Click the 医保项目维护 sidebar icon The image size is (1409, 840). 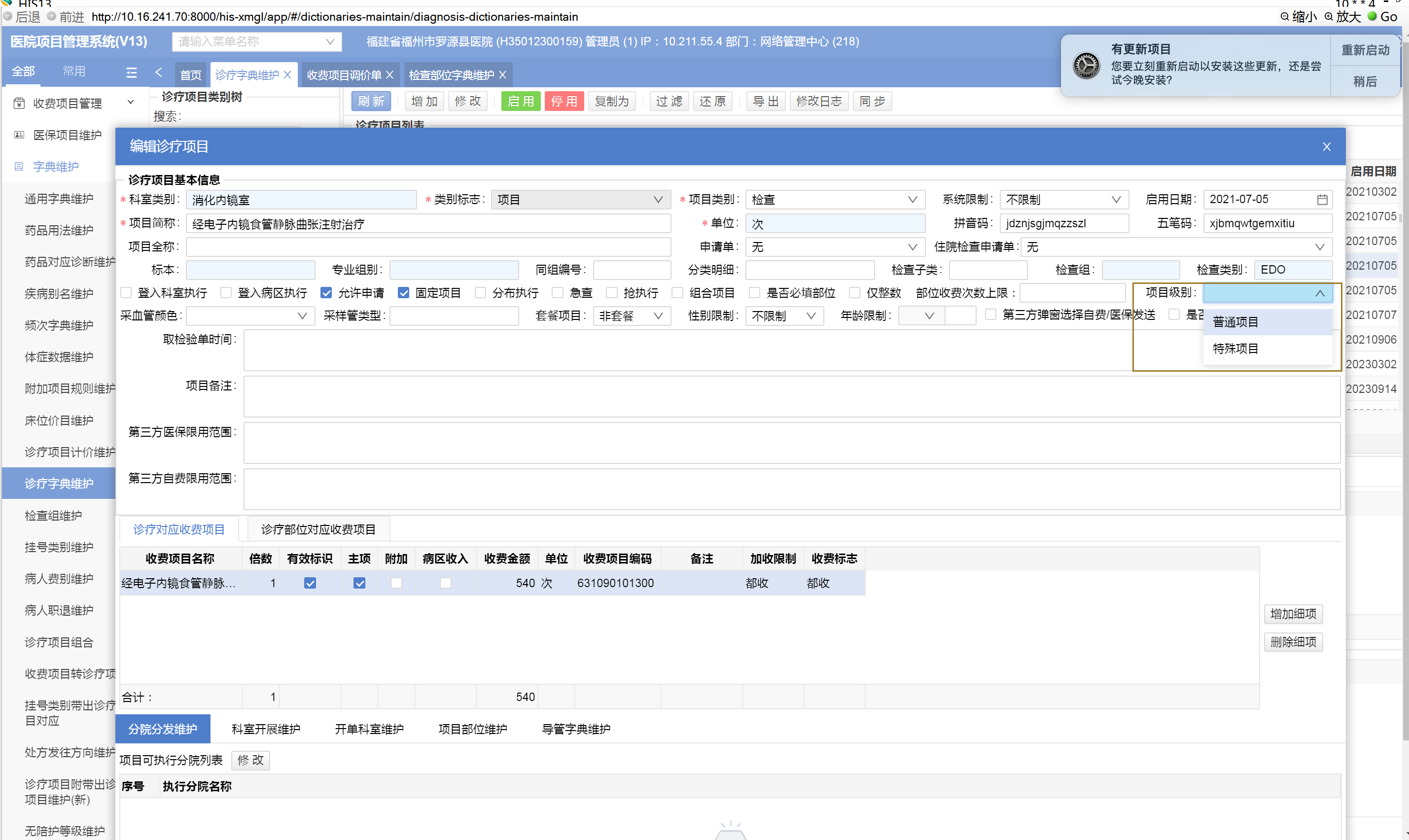19,135
